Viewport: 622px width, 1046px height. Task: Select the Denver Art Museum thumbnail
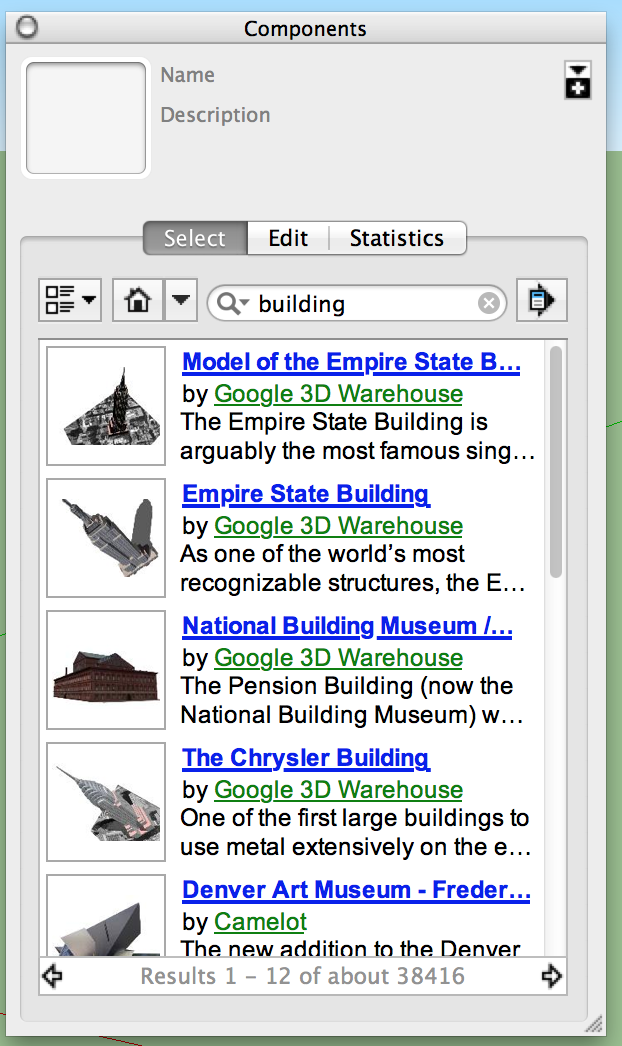105,915
